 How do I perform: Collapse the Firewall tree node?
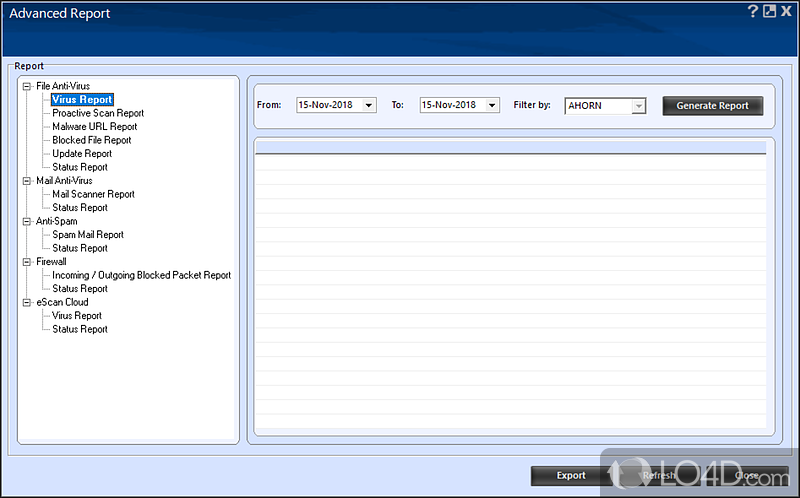[x=27, y=262]
